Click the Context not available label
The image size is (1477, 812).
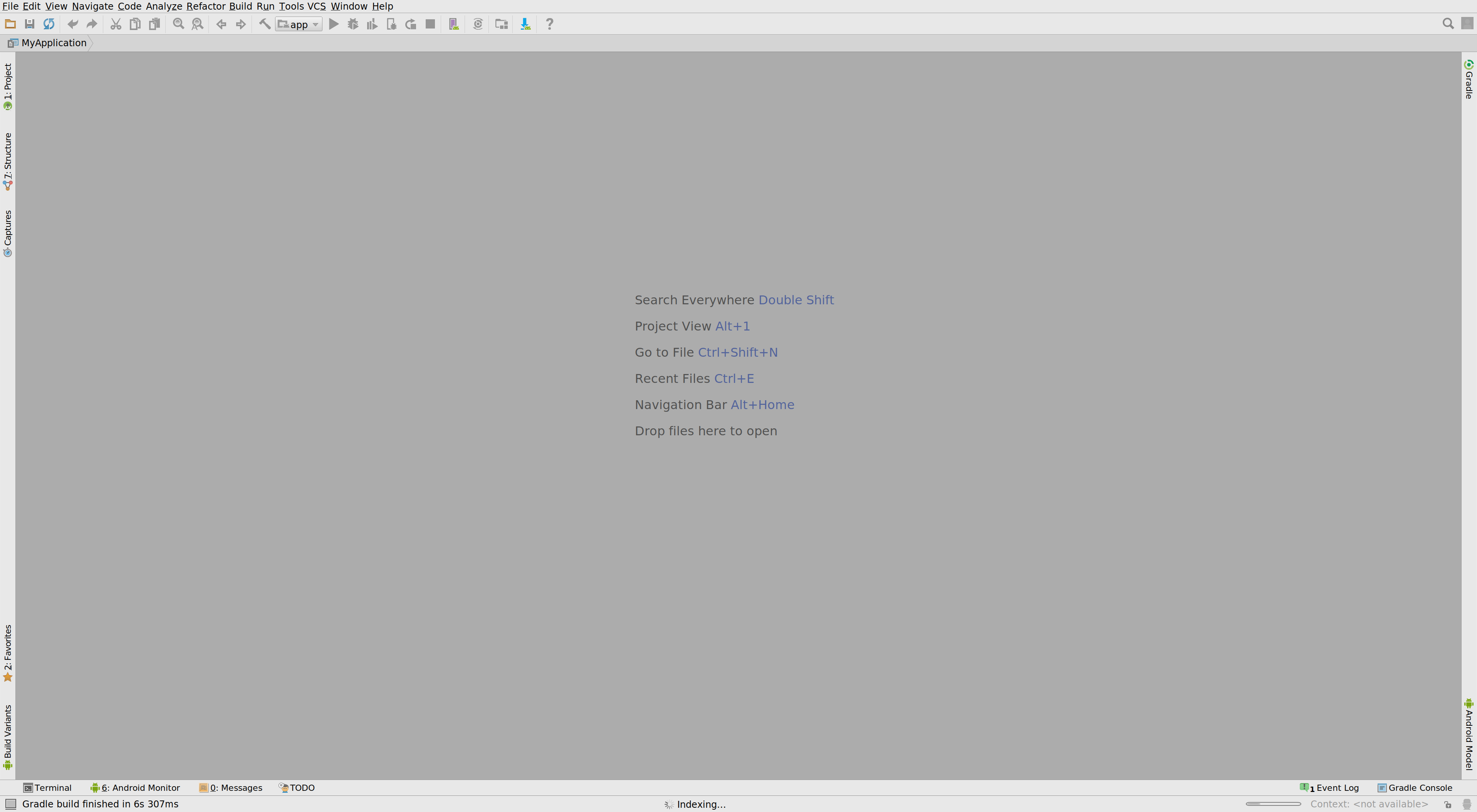click(1369, 804)
